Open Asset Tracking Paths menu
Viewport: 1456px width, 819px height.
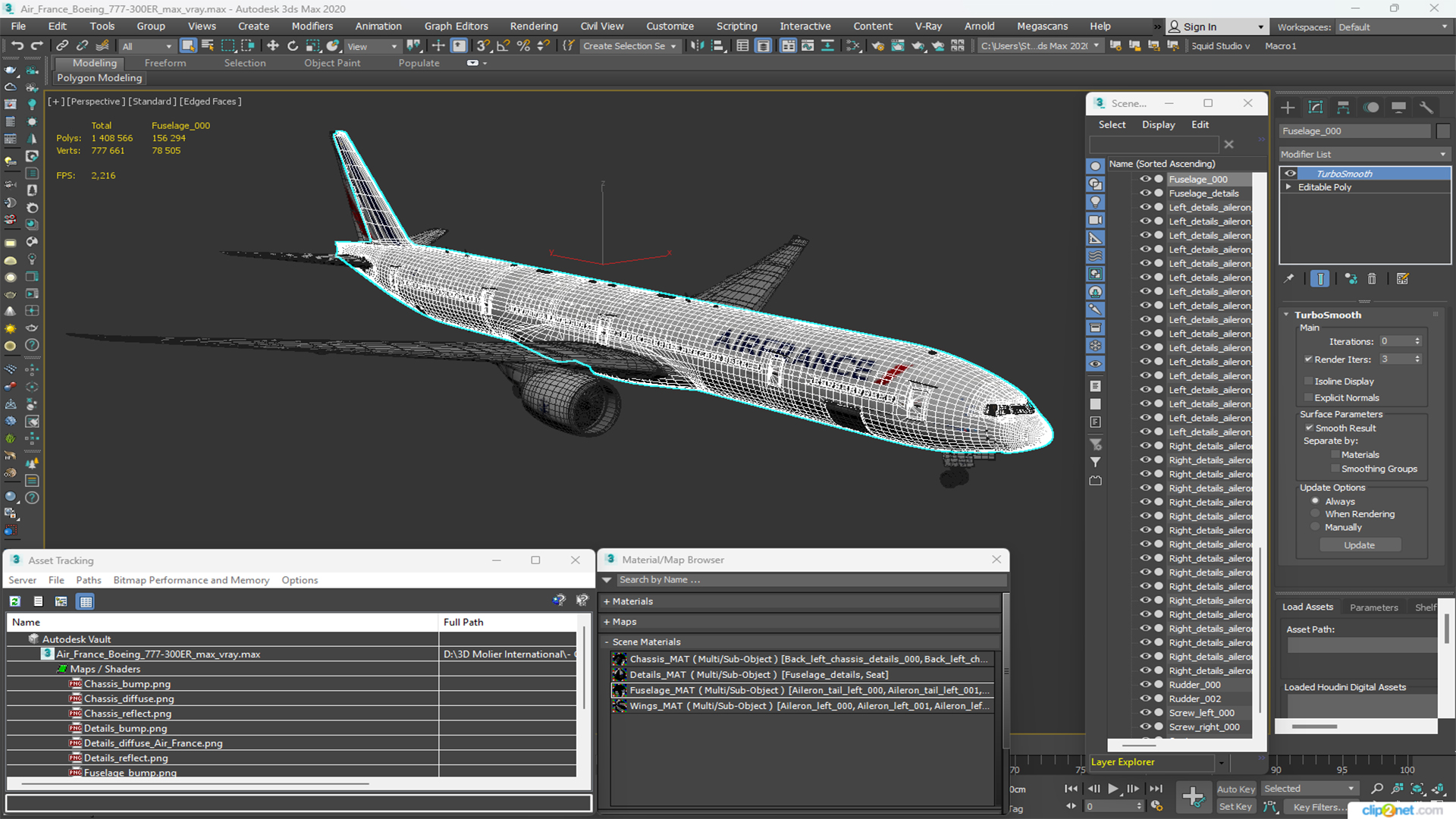tap(89, 580)
